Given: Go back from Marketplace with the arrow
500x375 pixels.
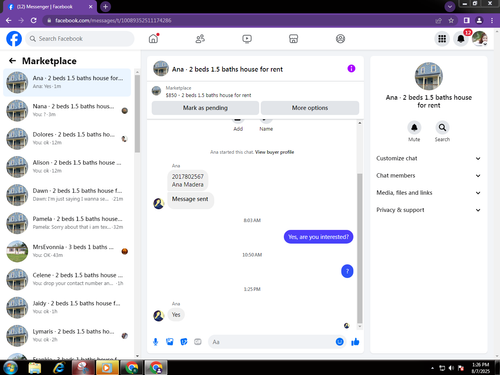Looking at the screenshot, I should (12, 61).
